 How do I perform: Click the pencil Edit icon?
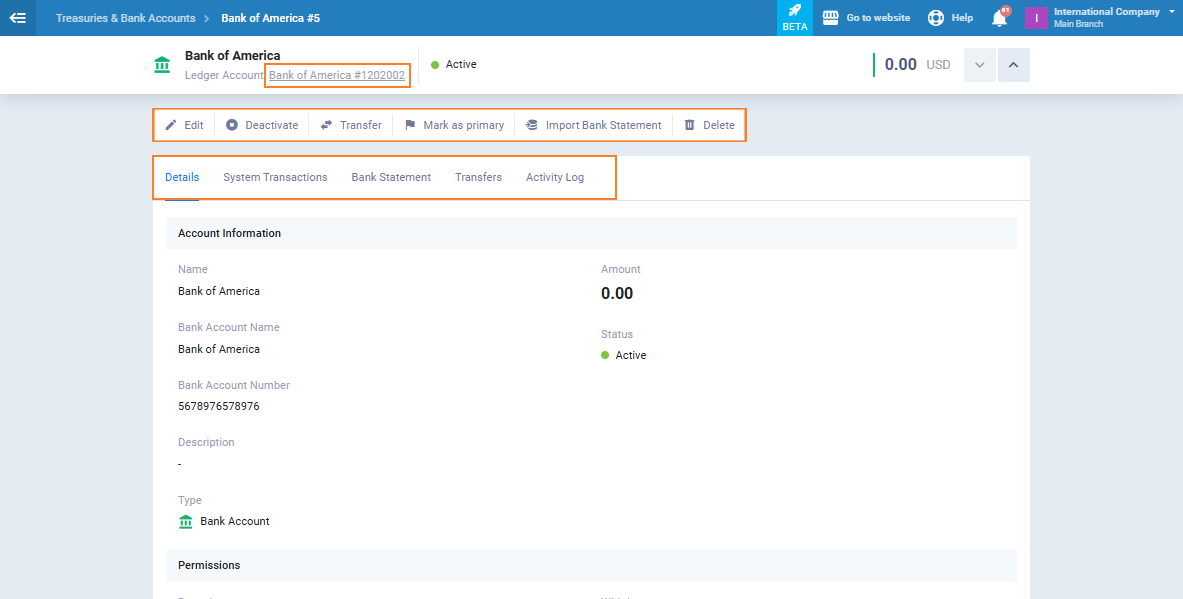point(171,125)
